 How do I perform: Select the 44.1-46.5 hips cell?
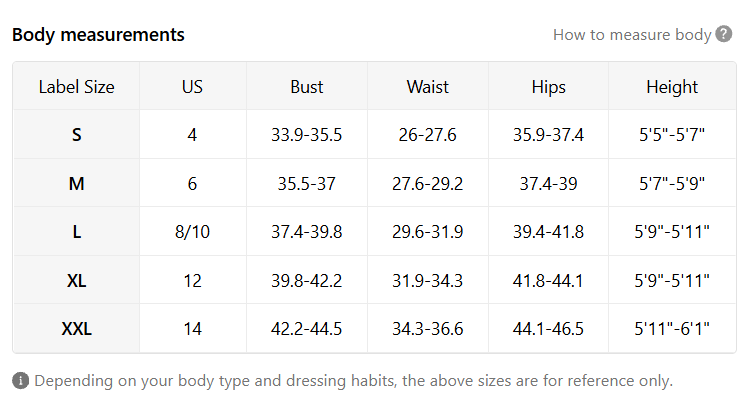click(x=548, y=329)
